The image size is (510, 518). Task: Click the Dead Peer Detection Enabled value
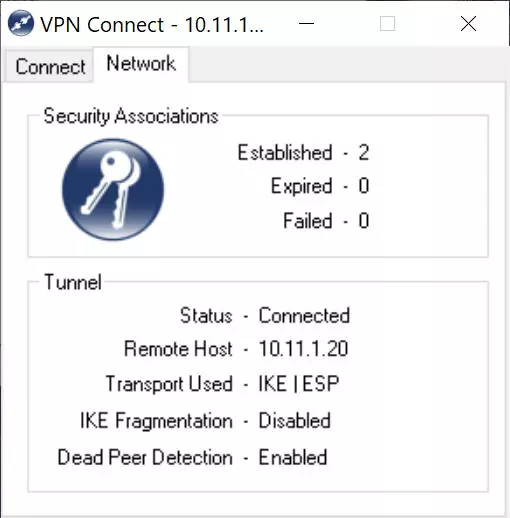[293, 457]
